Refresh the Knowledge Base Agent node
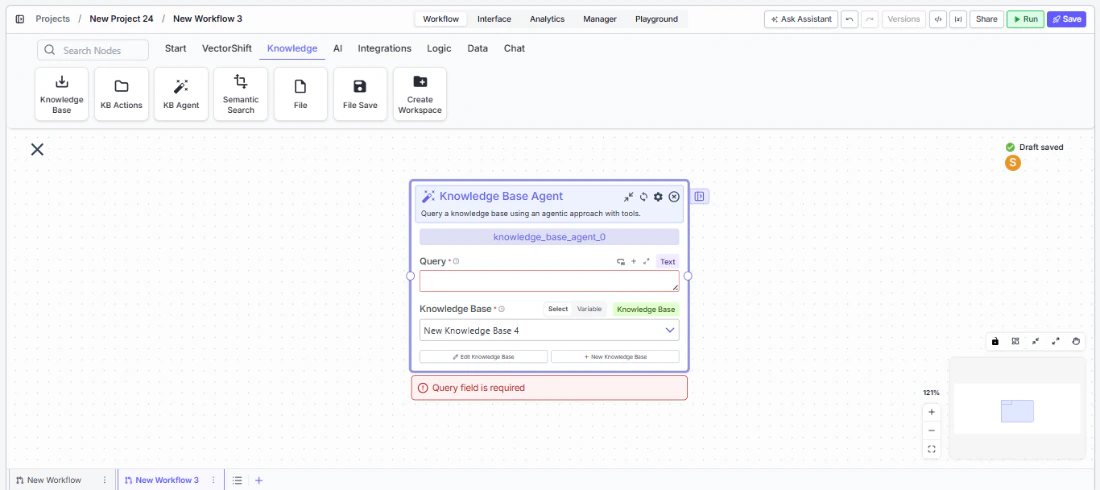Screen dimensions: 1100x490 643,197
